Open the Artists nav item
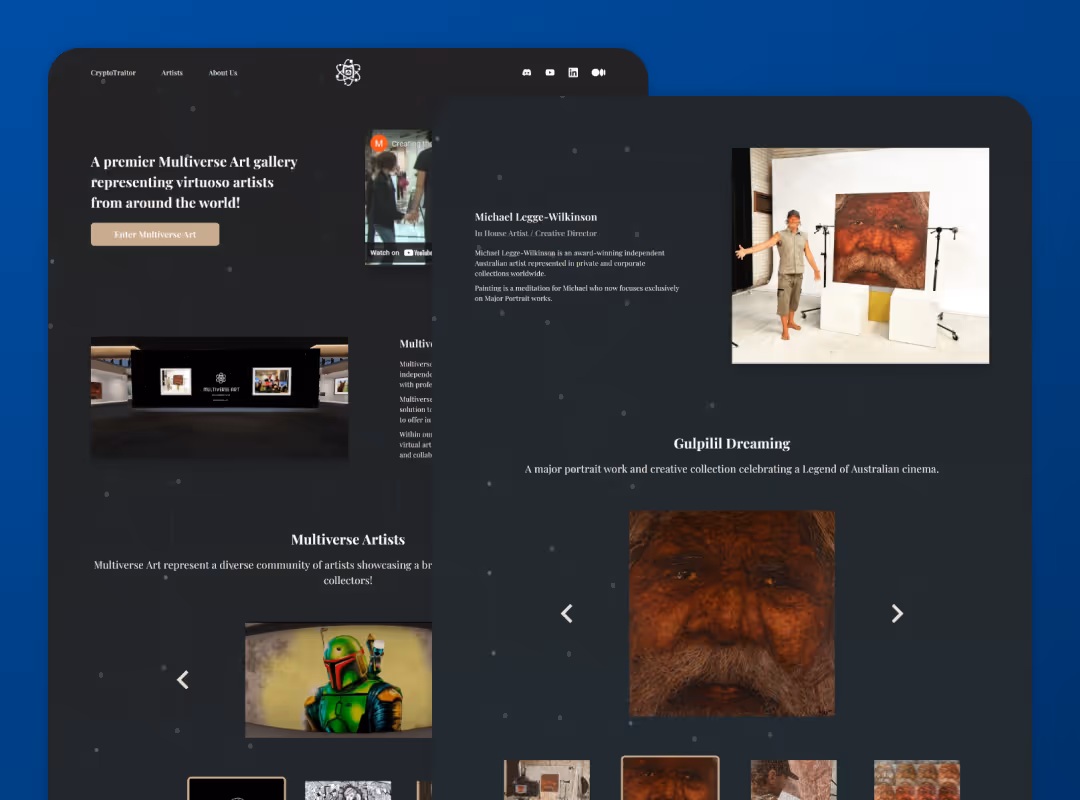 172,72
